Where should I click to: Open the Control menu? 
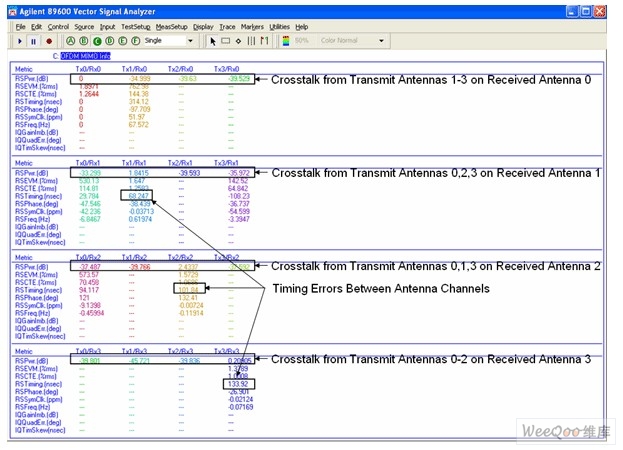58,27
